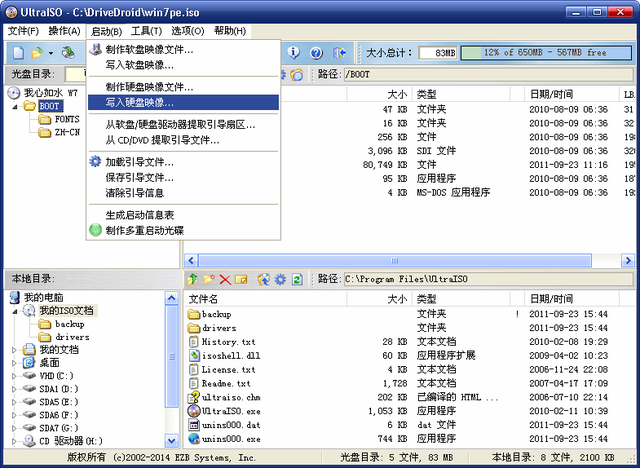Image resolution: width=640 pixels, height=468 pixels.
Task: Open the dropdown arrow beside the Open icon
Action: (x=51, y=53)
